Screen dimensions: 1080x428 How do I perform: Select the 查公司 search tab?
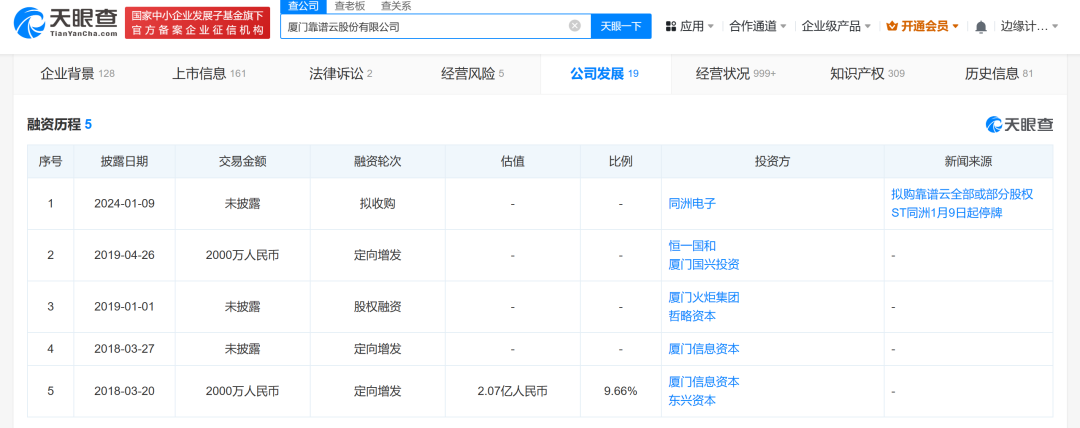[303, 6]
